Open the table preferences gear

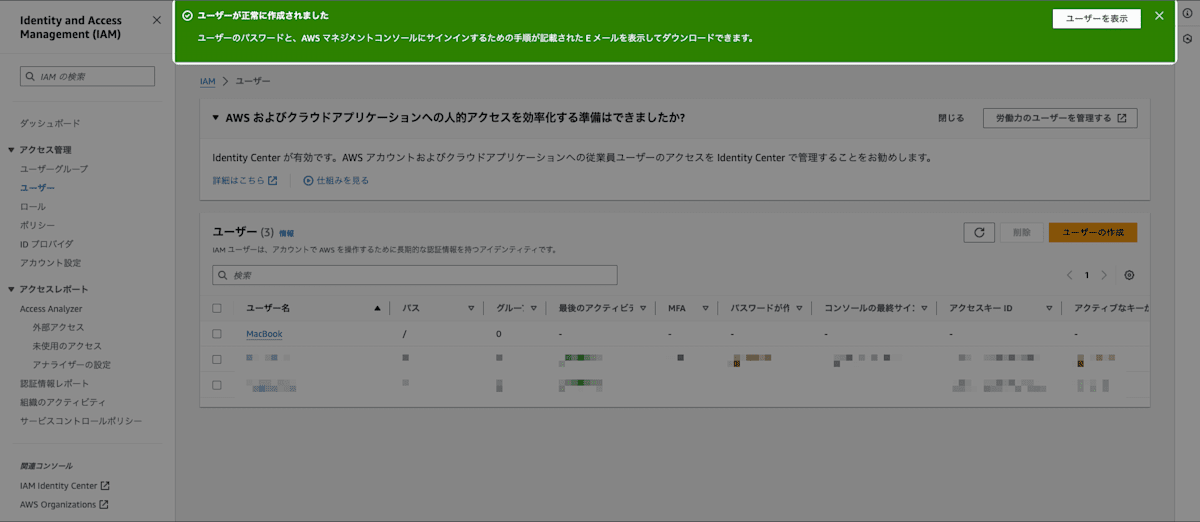(x=1130, y=275)
